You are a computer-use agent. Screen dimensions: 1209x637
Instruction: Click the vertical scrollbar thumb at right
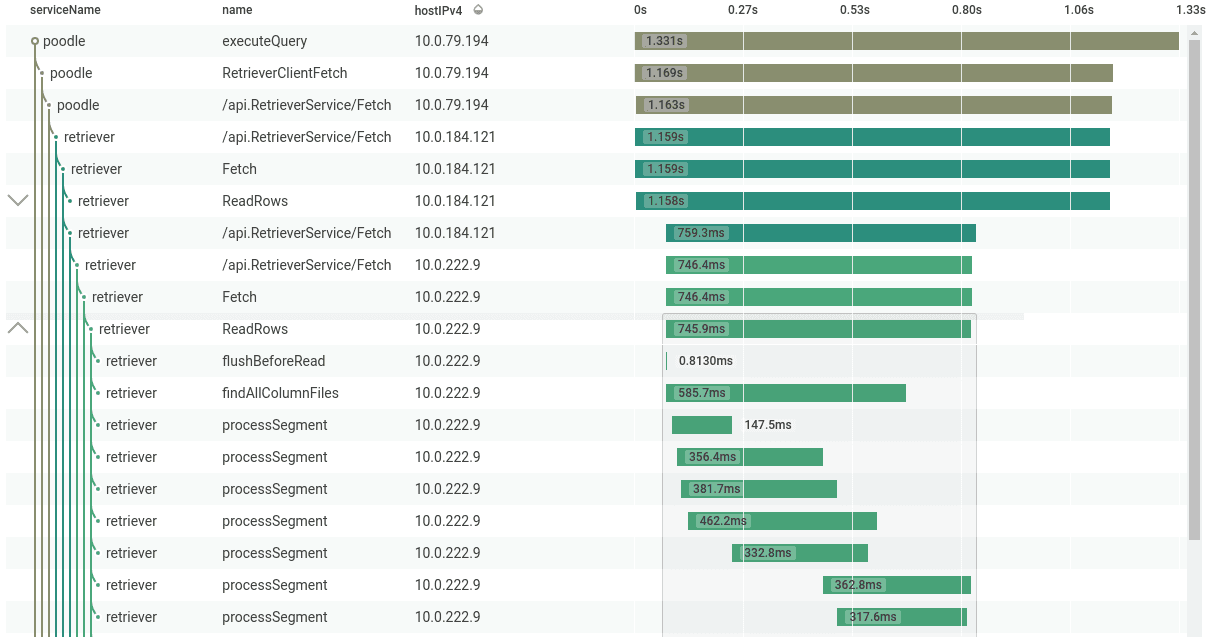pyautogui.click(x=1194, y=290)
